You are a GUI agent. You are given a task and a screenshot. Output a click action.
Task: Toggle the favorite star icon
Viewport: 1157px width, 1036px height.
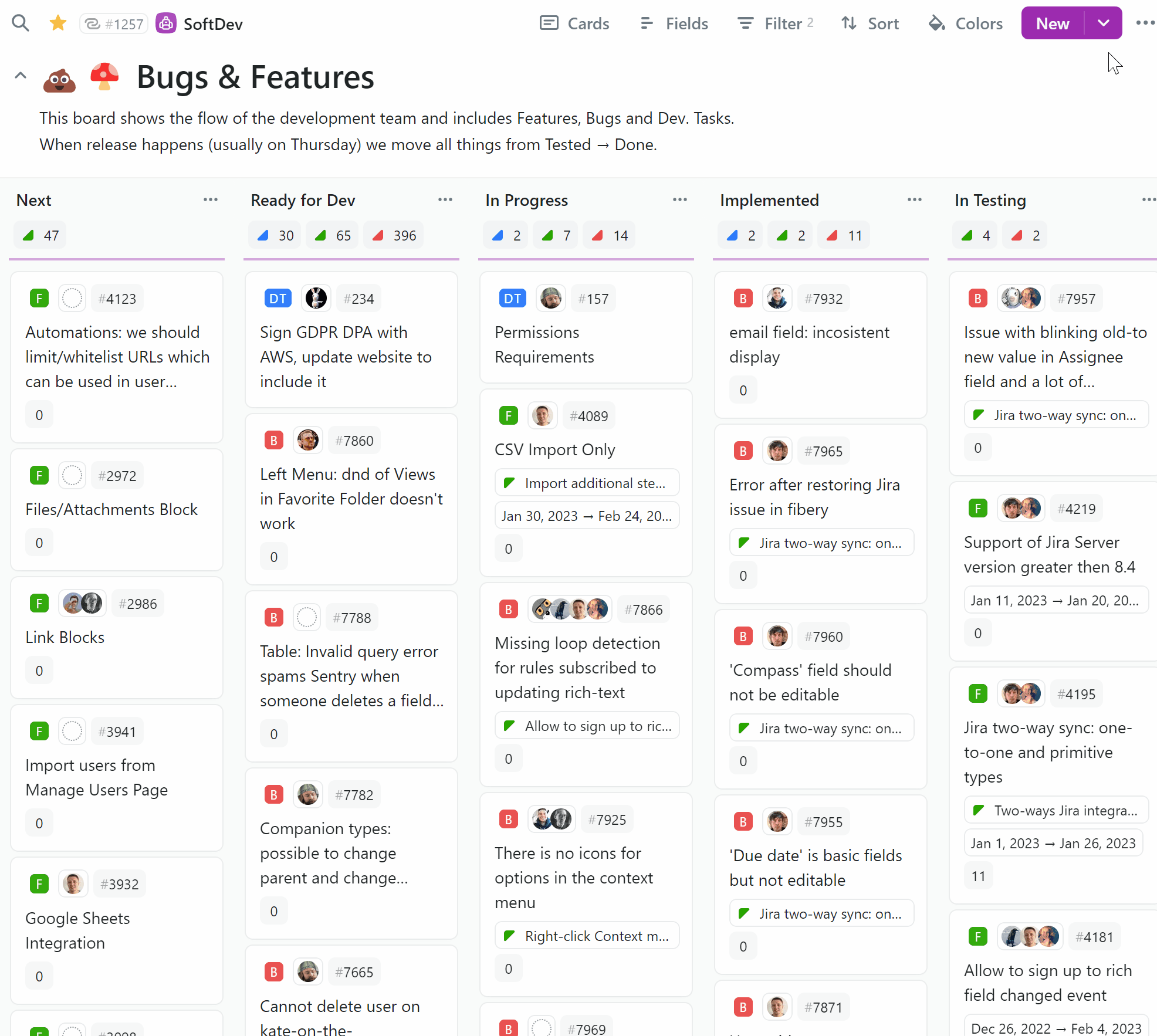[x=58, y=23]
